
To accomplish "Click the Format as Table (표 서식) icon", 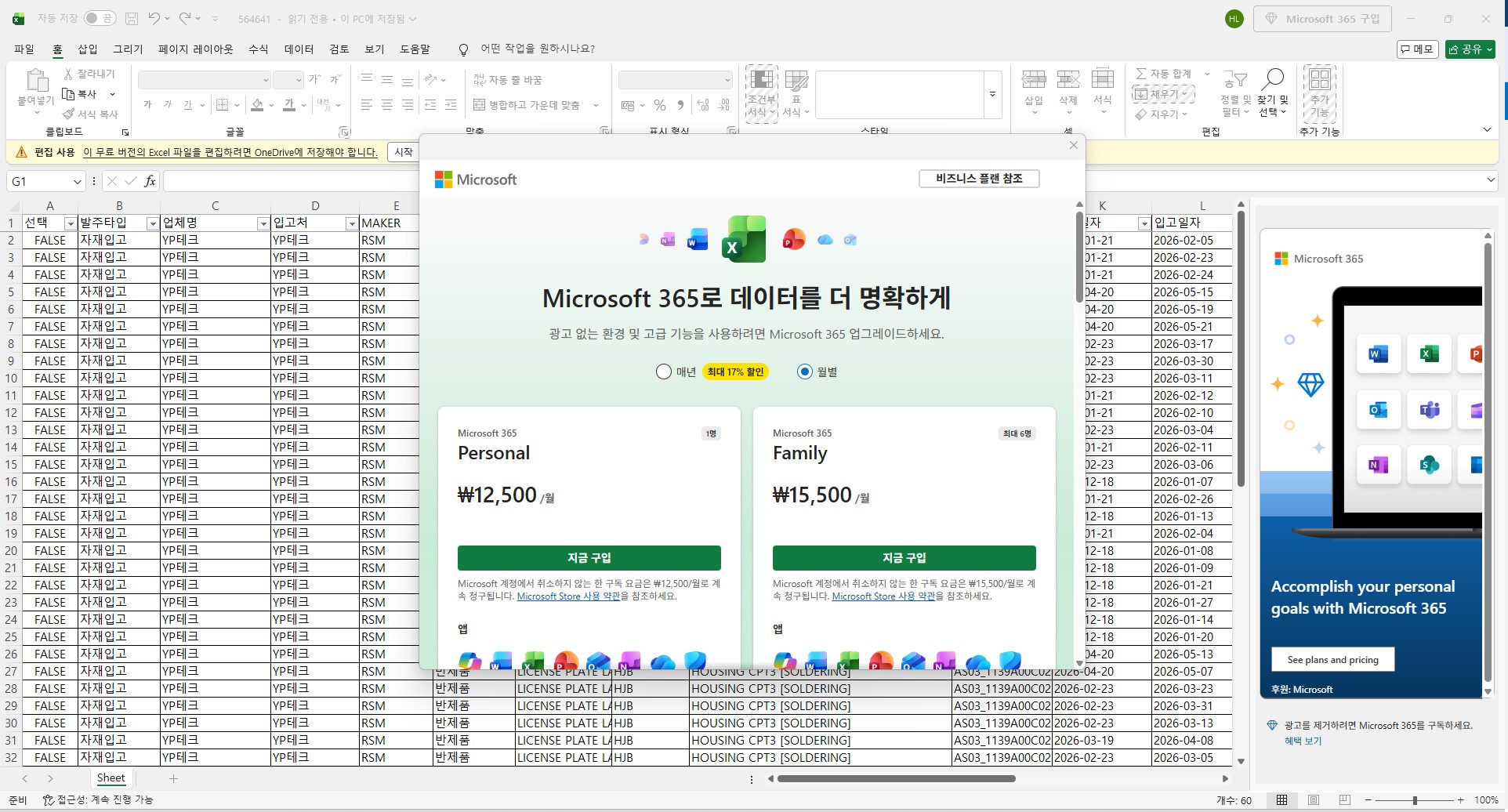I will tap(796, 80).
